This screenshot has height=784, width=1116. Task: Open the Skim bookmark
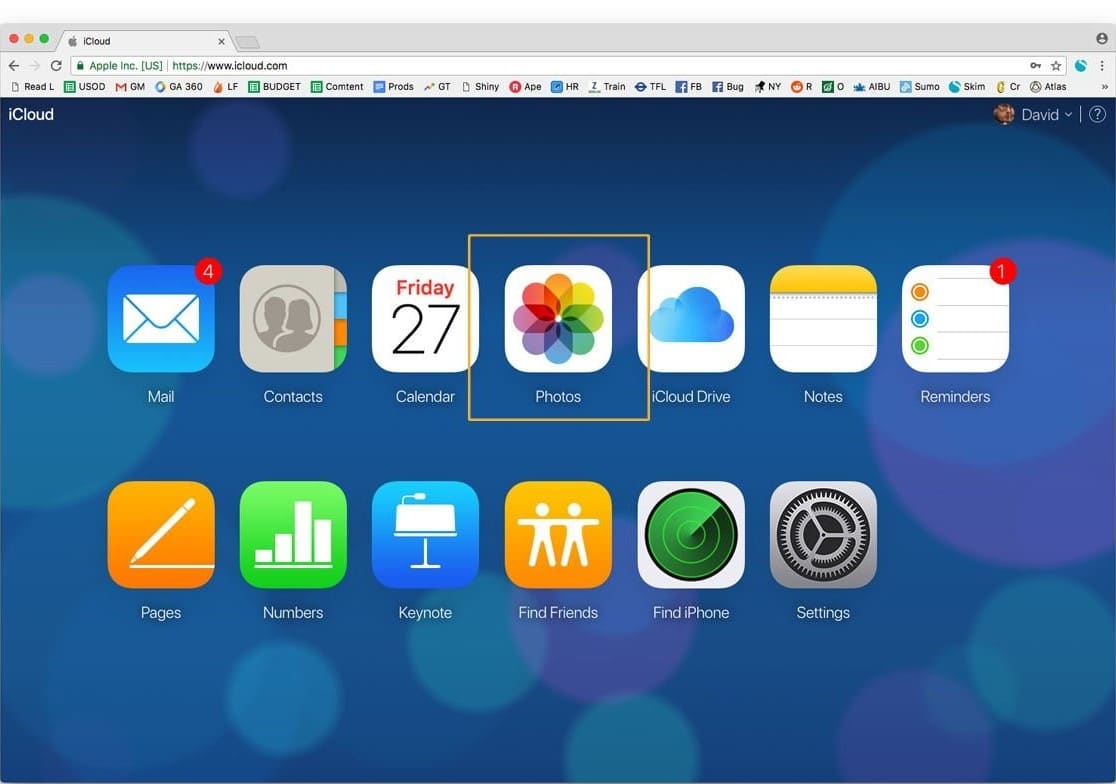pos(967,87)
